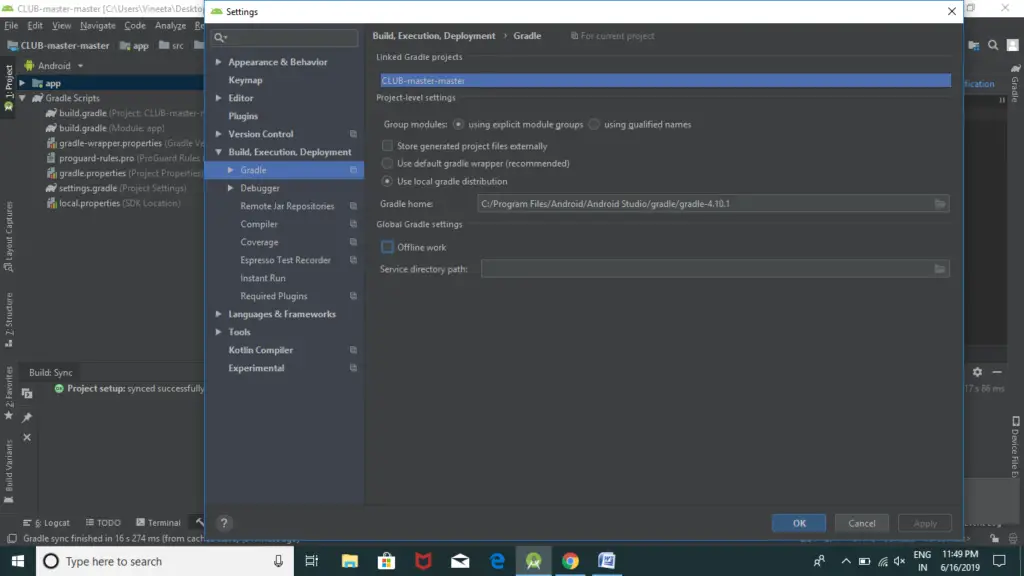Toggle the build view mode icon

point(27,393)
